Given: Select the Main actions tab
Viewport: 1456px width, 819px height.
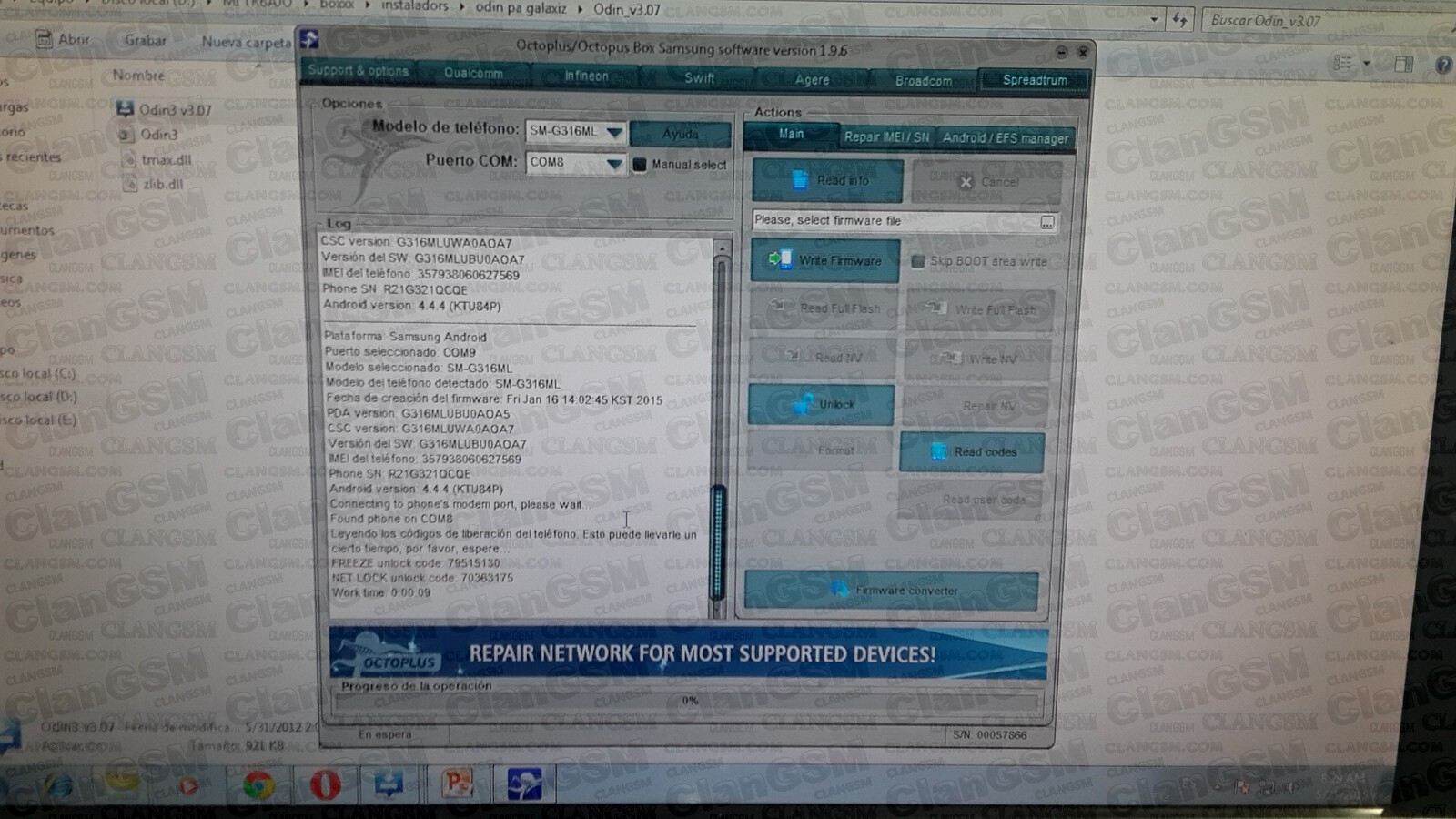Looking at the screenshot, I should click(x=791, y=134).
